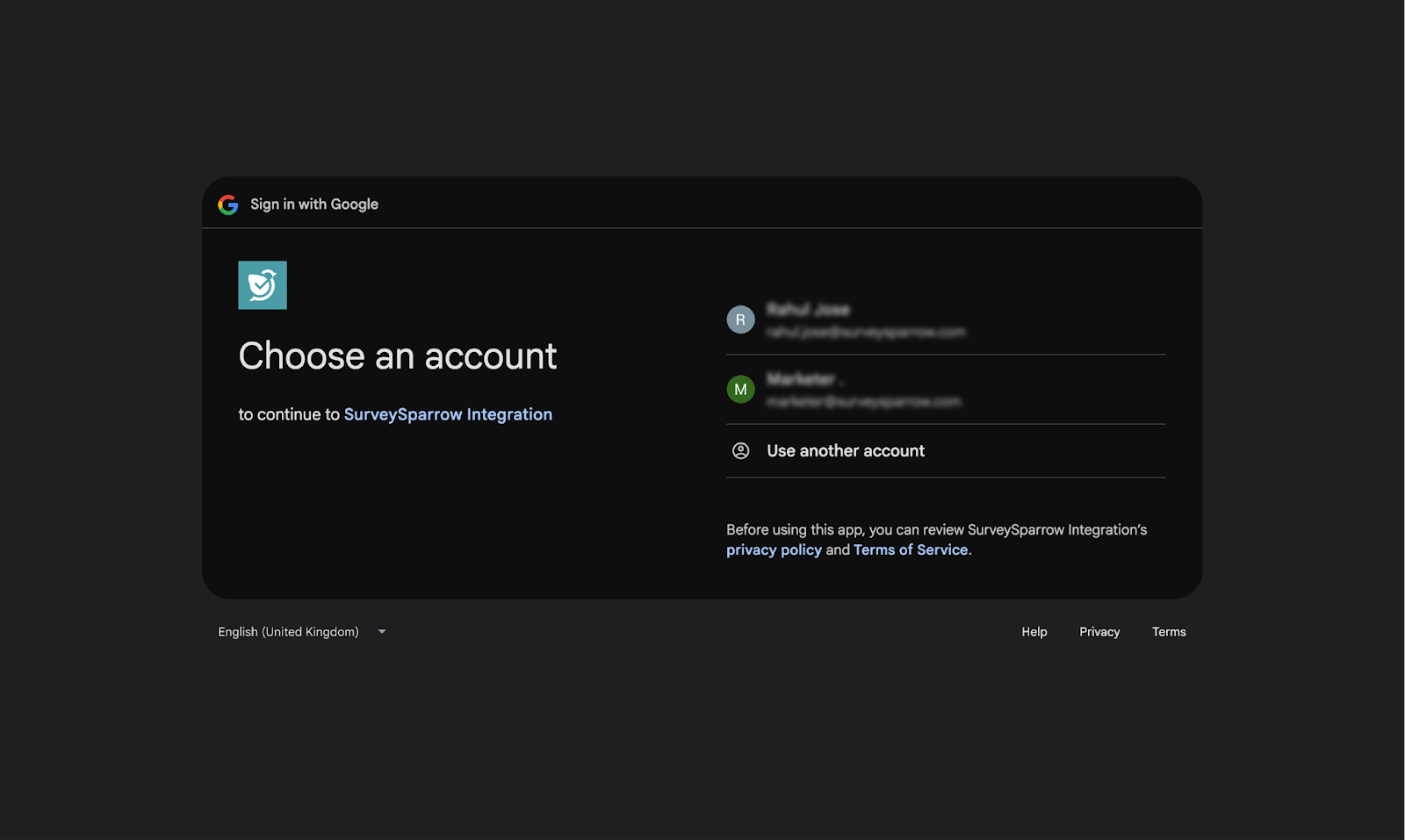1405x840 pixels.
Task: Click the language dropdown arrow
Action: click(382, 632)
